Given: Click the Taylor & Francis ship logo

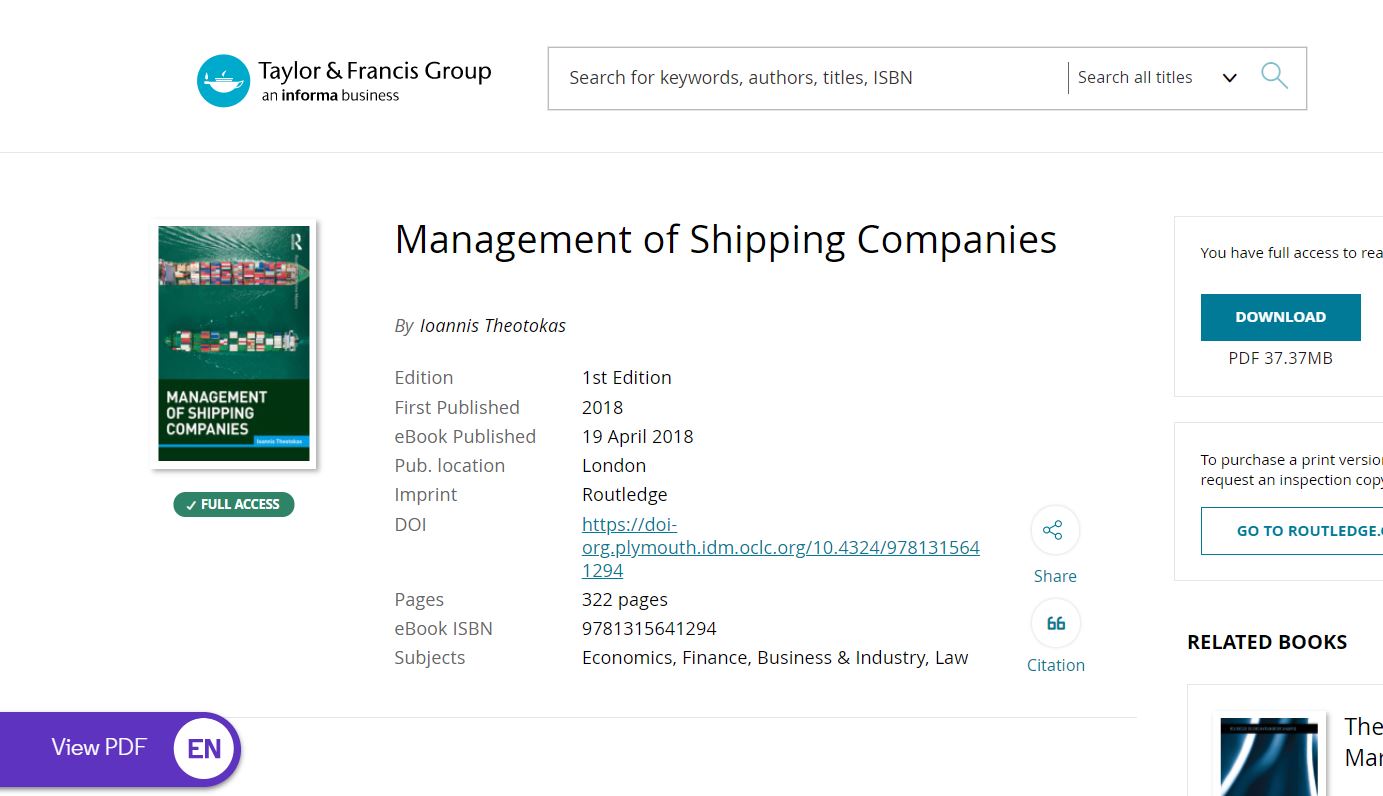Looking at the screenshot, I should pos(223,81).
